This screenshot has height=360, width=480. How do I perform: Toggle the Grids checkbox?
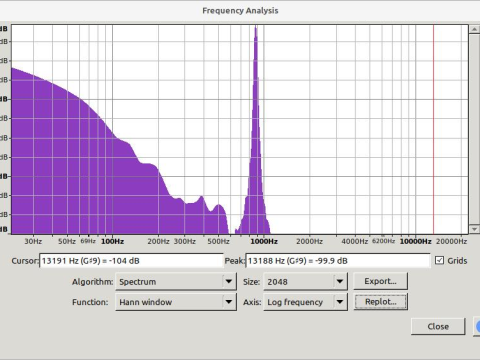point(439,260)
